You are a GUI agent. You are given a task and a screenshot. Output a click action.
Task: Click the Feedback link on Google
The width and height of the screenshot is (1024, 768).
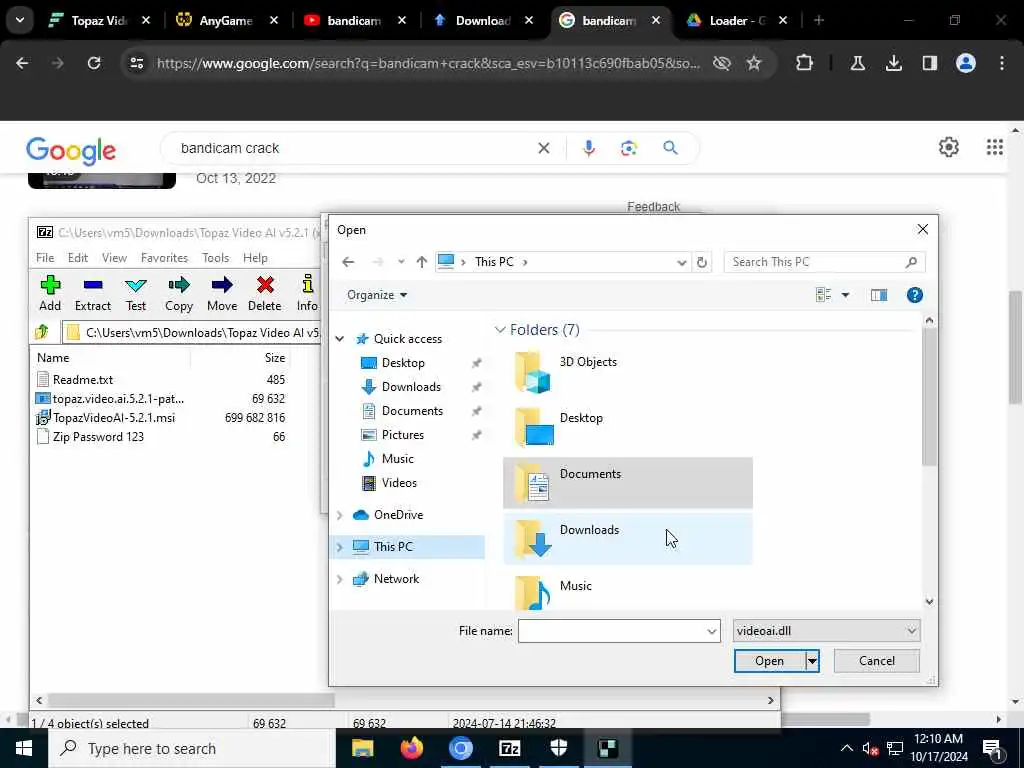pyautogui.click(x=653, y=206)
